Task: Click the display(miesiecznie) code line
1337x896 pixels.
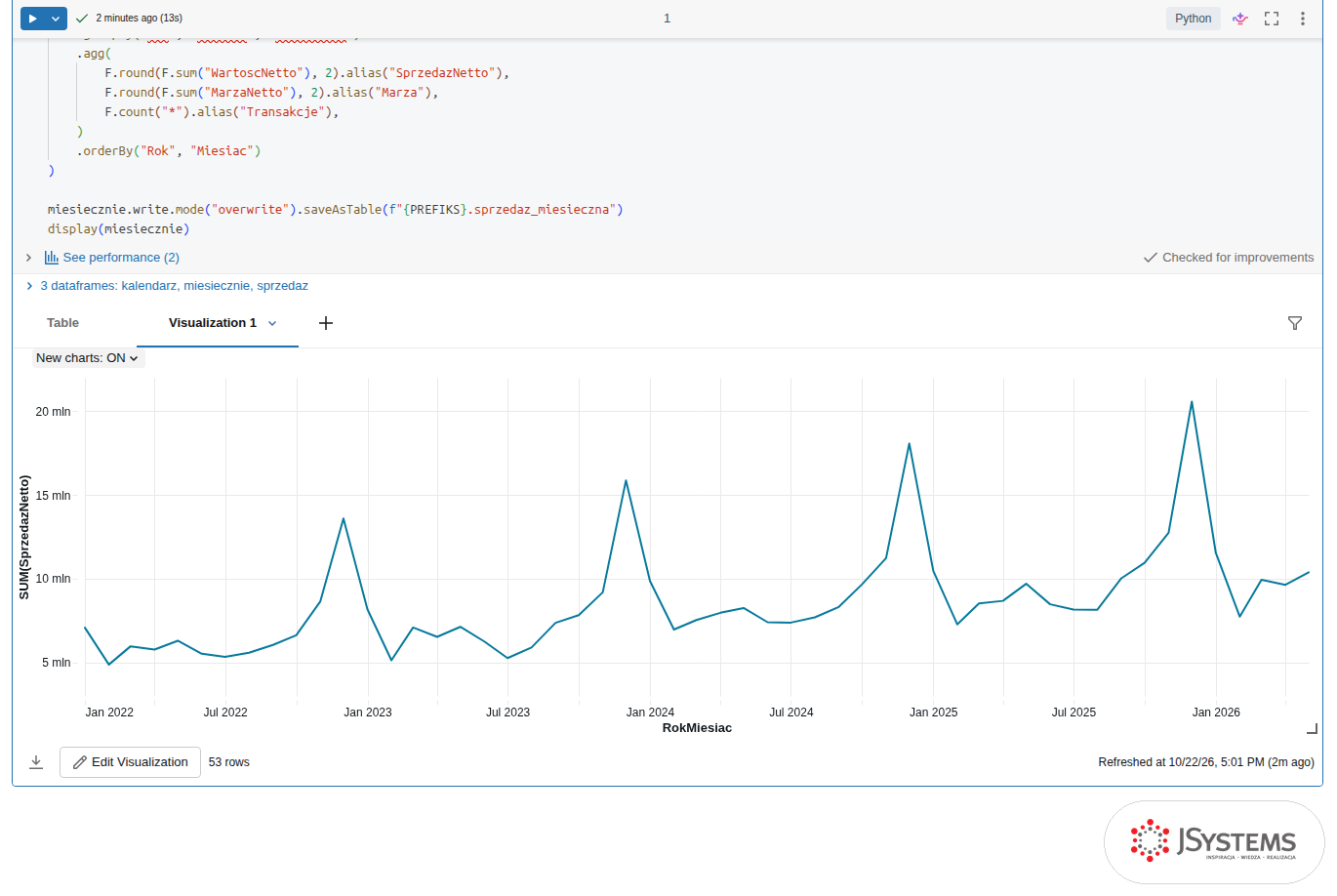Action: 118,229
